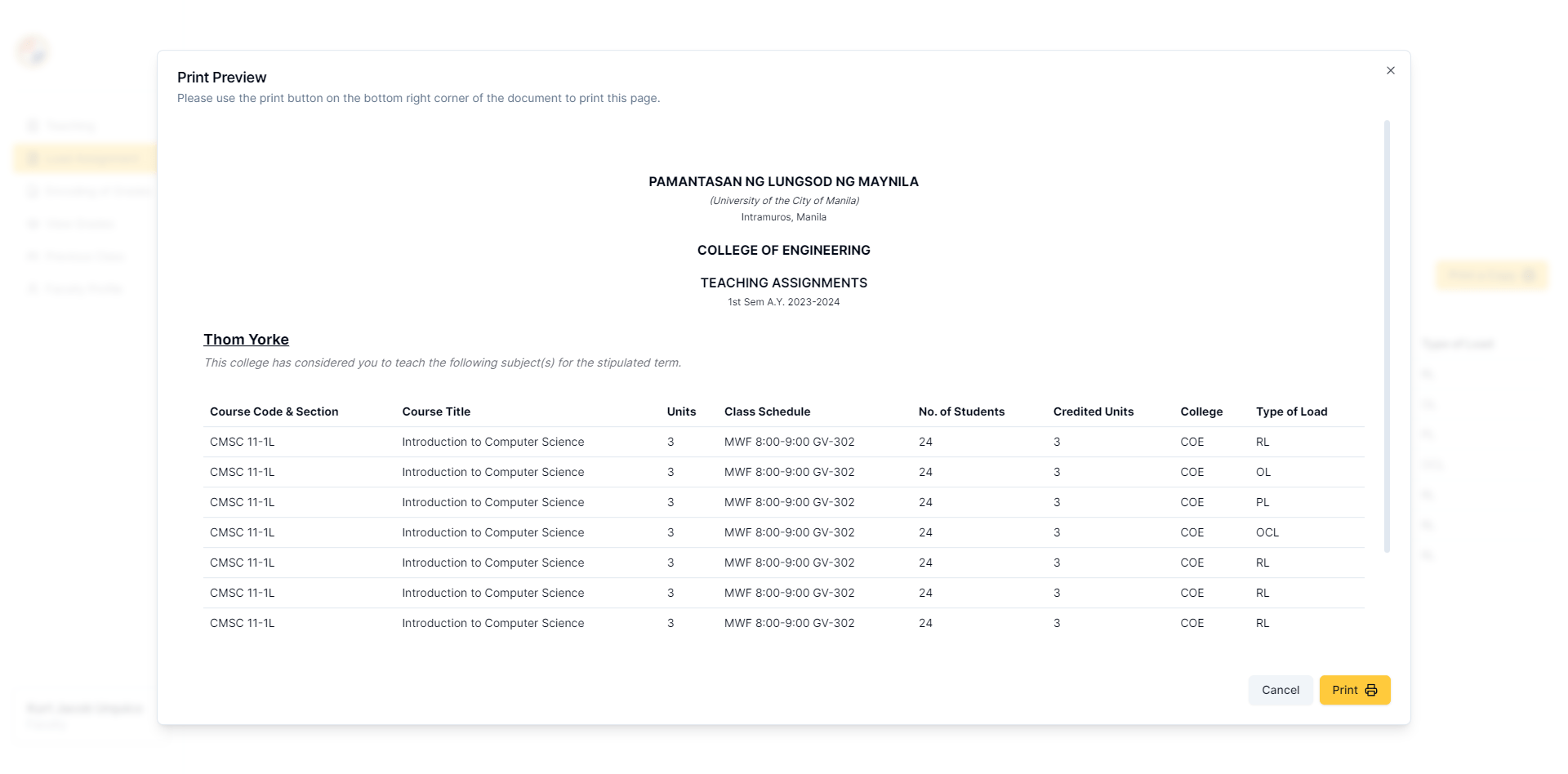This screenshot has width=1568, height=774.
Task: Click CMSC 11-1L in the OCL row
Action: pyautogui.click(x=243, y=532)
